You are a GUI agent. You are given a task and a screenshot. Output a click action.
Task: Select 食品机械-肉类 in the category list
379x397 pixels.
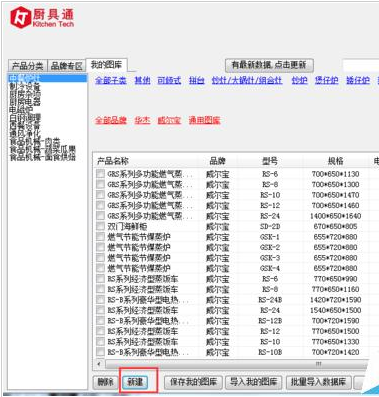tap(35, 141)
